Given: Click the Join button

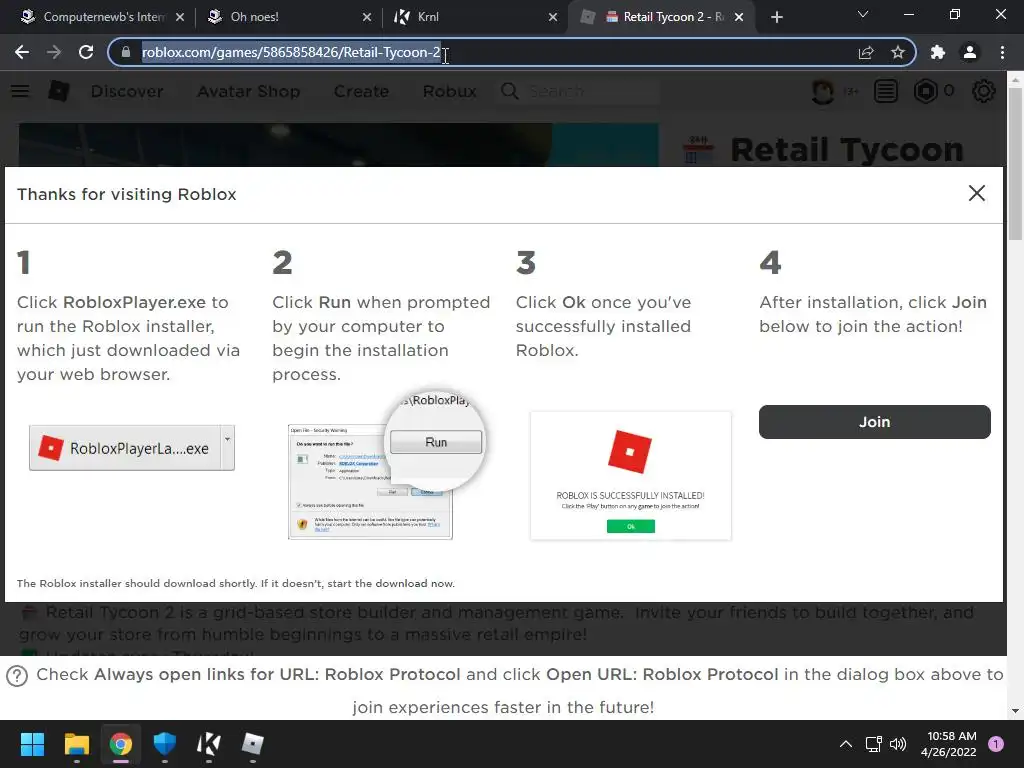Looking at the screenshot, I should [874, 422].
